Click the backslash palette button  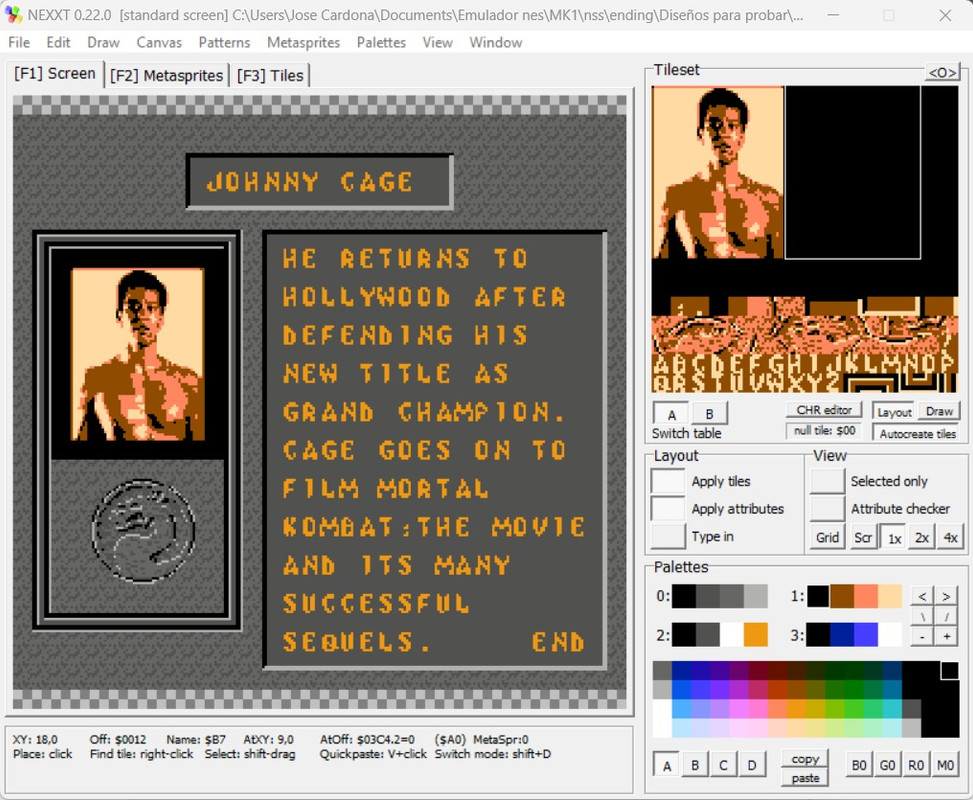pyautogui.click(x=922, y=616)
